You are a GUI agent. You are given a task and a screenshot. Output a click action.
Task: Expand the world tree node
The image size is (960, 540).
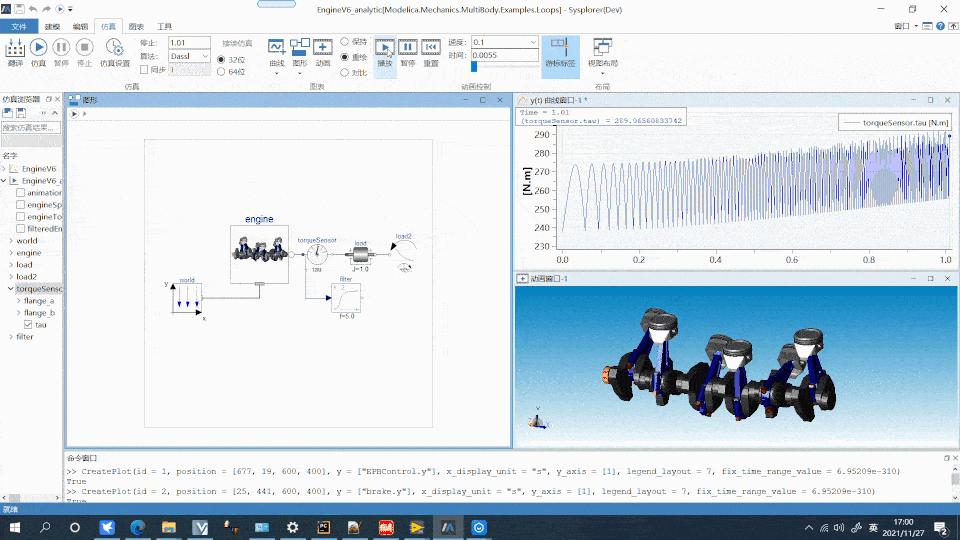(11, 241)
